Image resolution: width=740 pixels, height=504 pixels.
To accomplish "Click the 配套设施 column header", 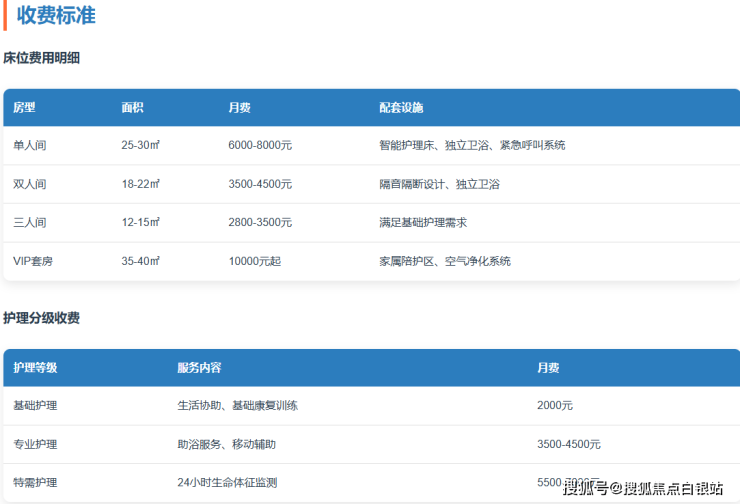I will [x=401, y=107].
